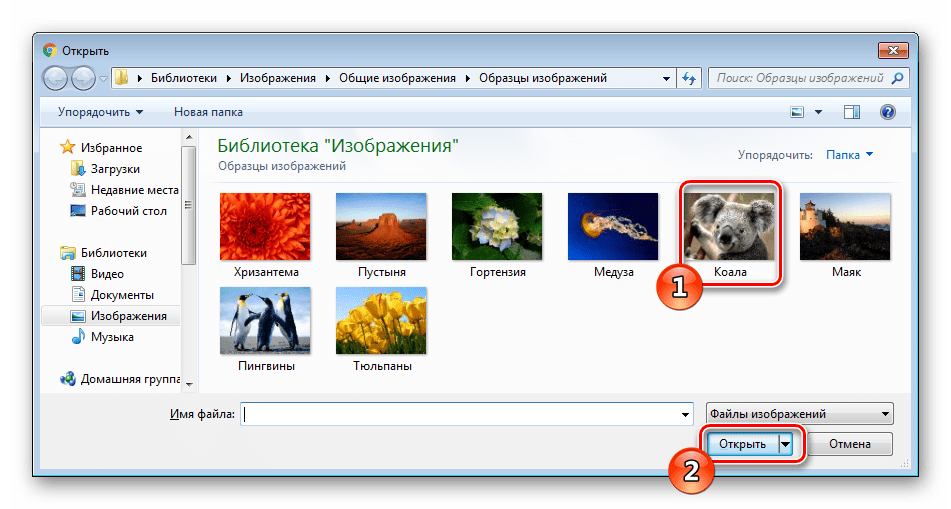The image size is (951, 509).
Task: Click Новая папка in the toolbar
Action: pos(208,112)
